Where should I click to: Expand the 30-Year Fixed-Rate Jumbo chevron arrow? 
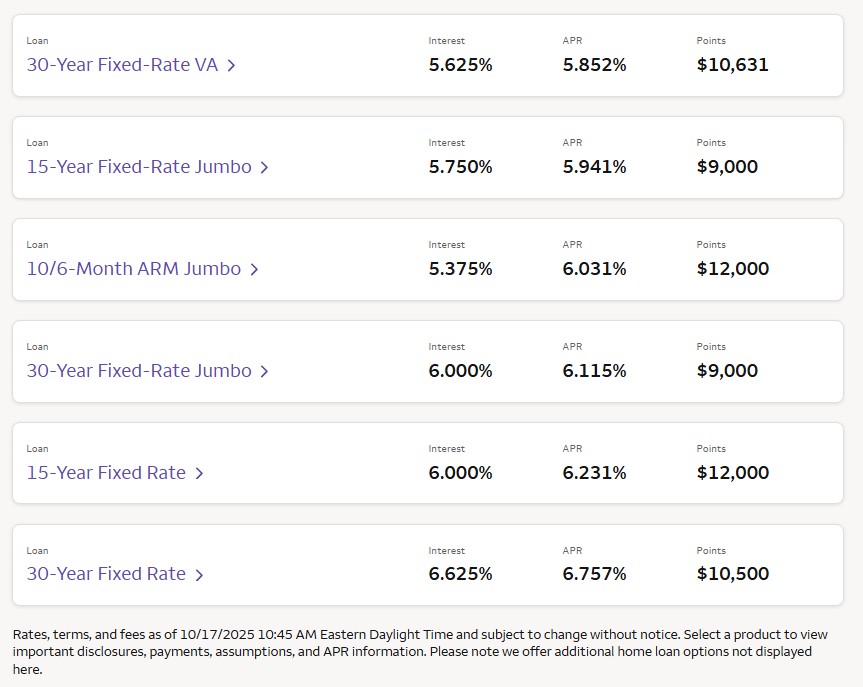[x=264, y=372]
